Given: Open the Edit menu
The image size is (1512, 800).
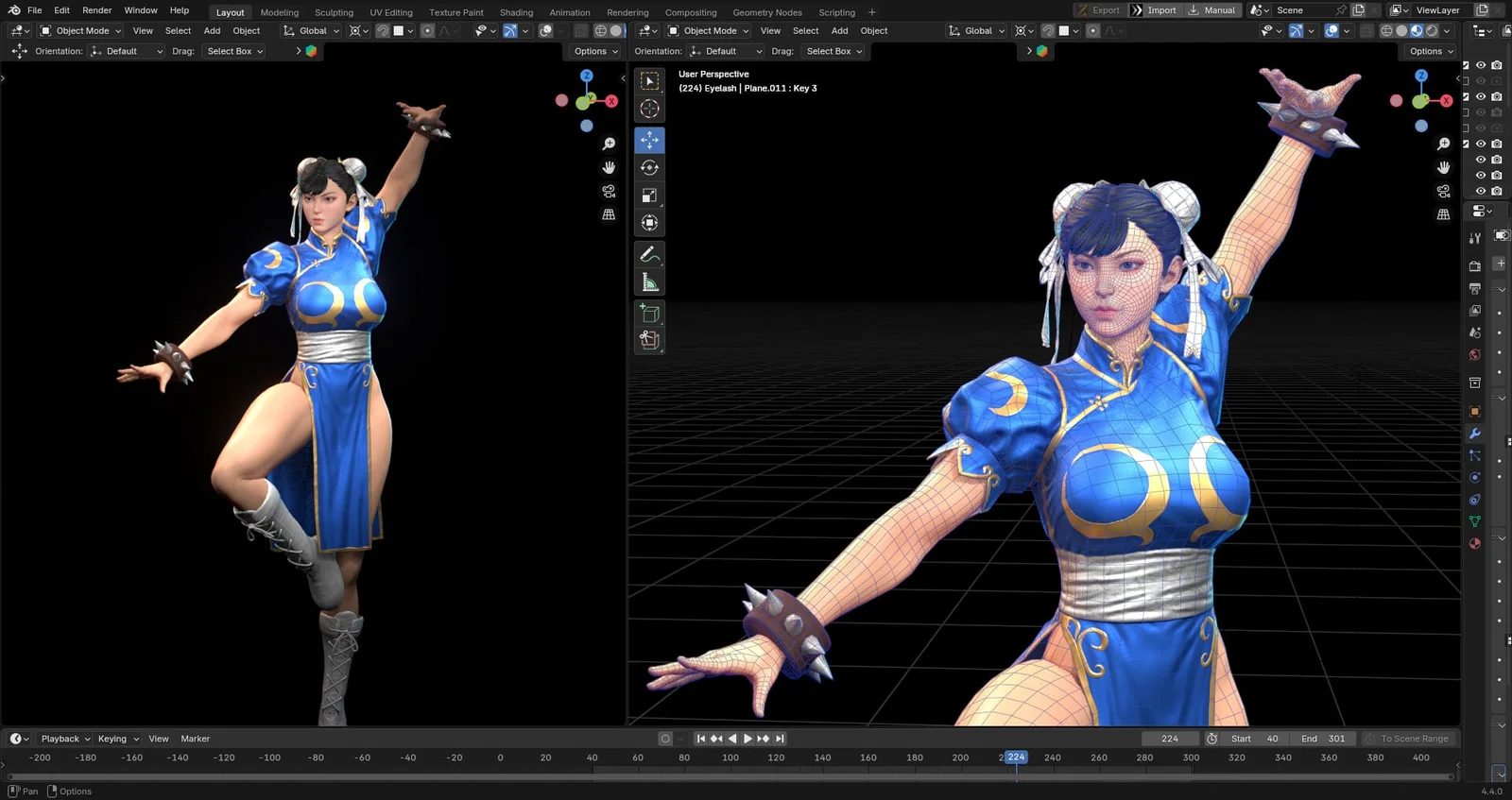Looking at the screenshot, I should click(x=61, y=10).
